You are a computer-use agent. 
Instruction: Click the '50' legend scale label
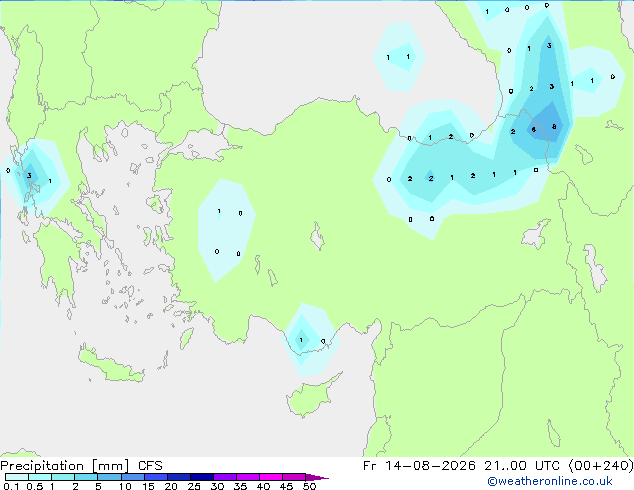(x=310, y=486)
